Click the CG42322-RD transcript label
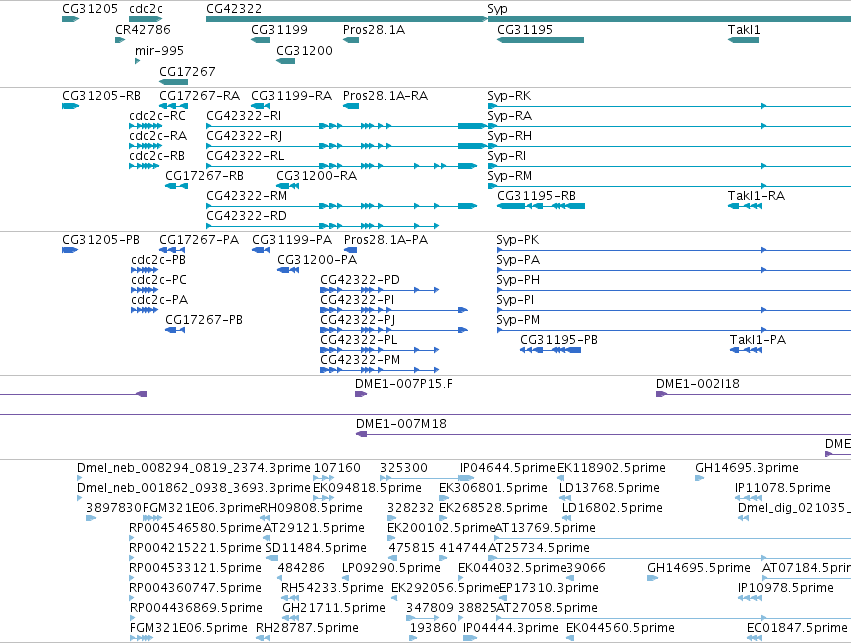The height and width of the screenshot is (643, 851). click(246, 217)
